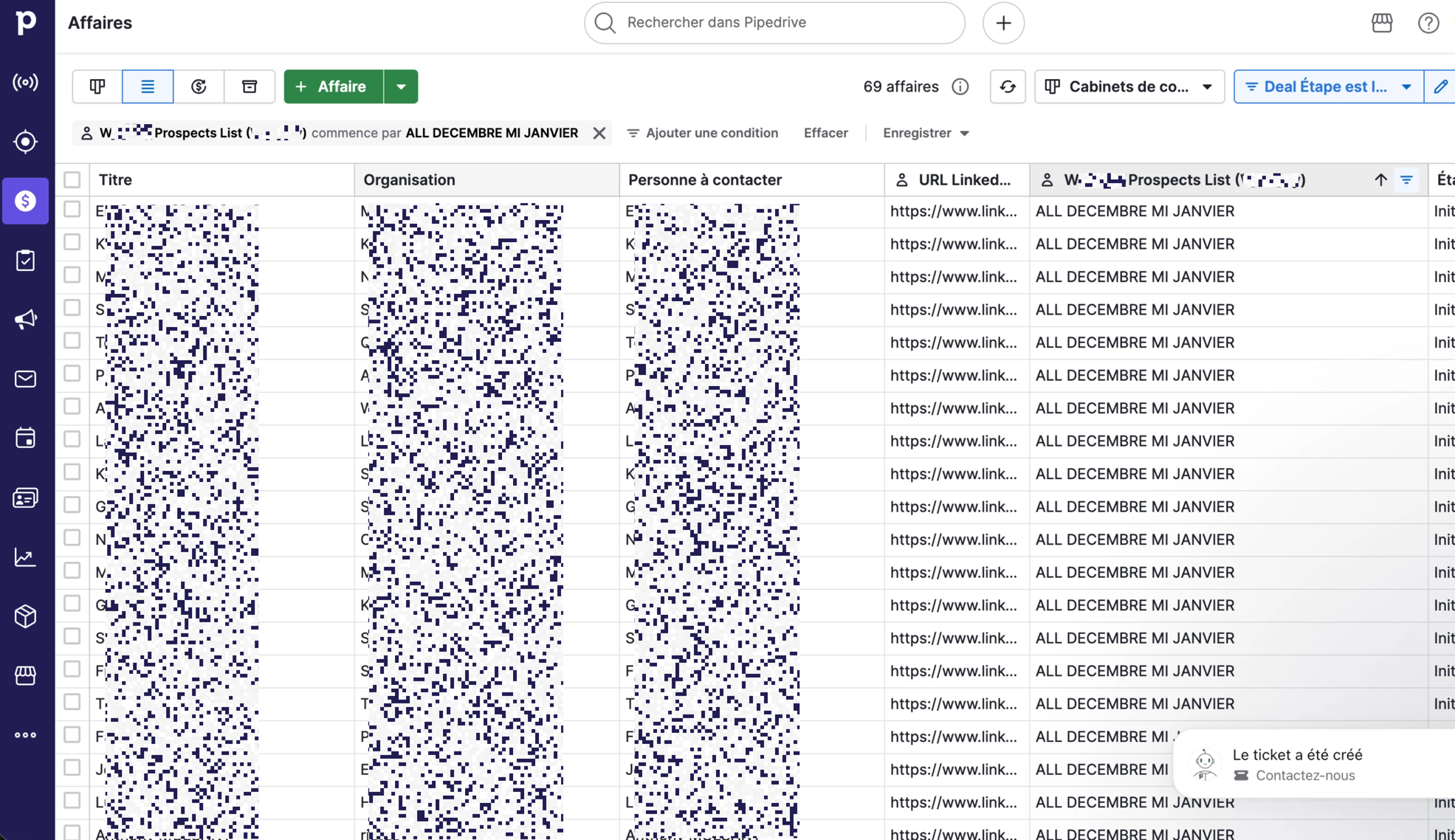
Task: Expand the Affaire button dropdown arrow
Action: coord(401,86)
